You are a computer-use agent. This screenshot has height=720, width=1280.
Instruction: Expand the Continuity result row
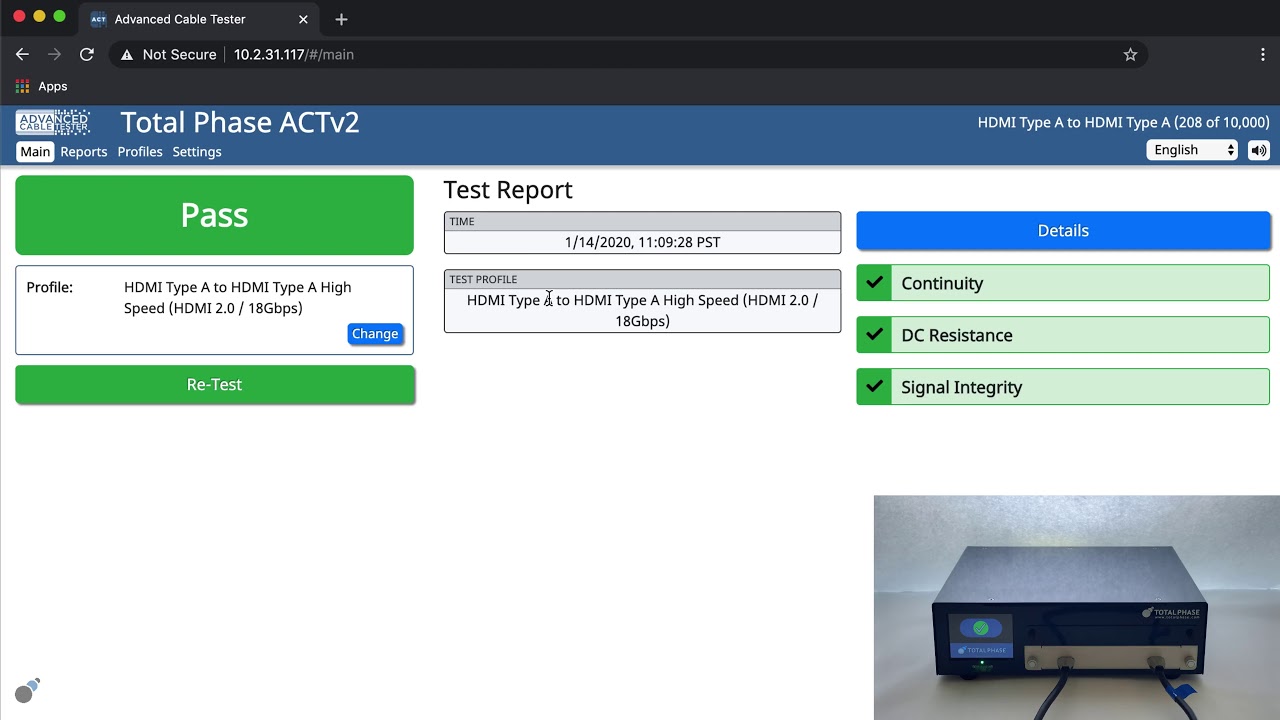tap(1063, 283)
